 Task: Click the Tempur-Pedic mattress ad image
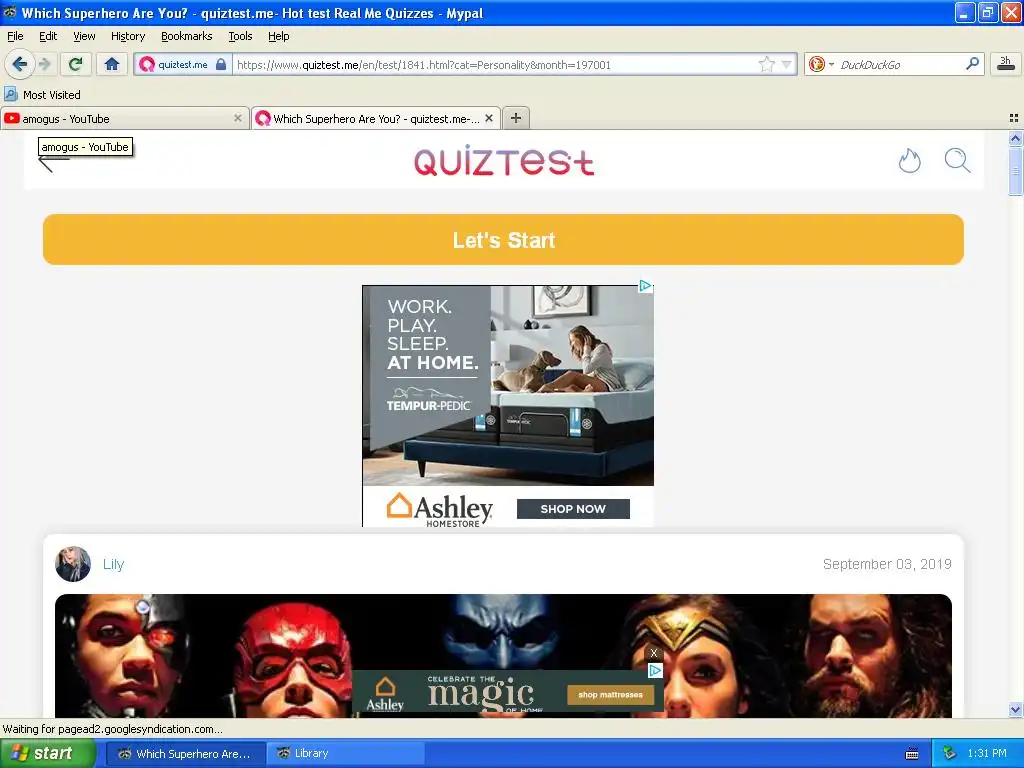pyautogui.click(x=508, y=385)
